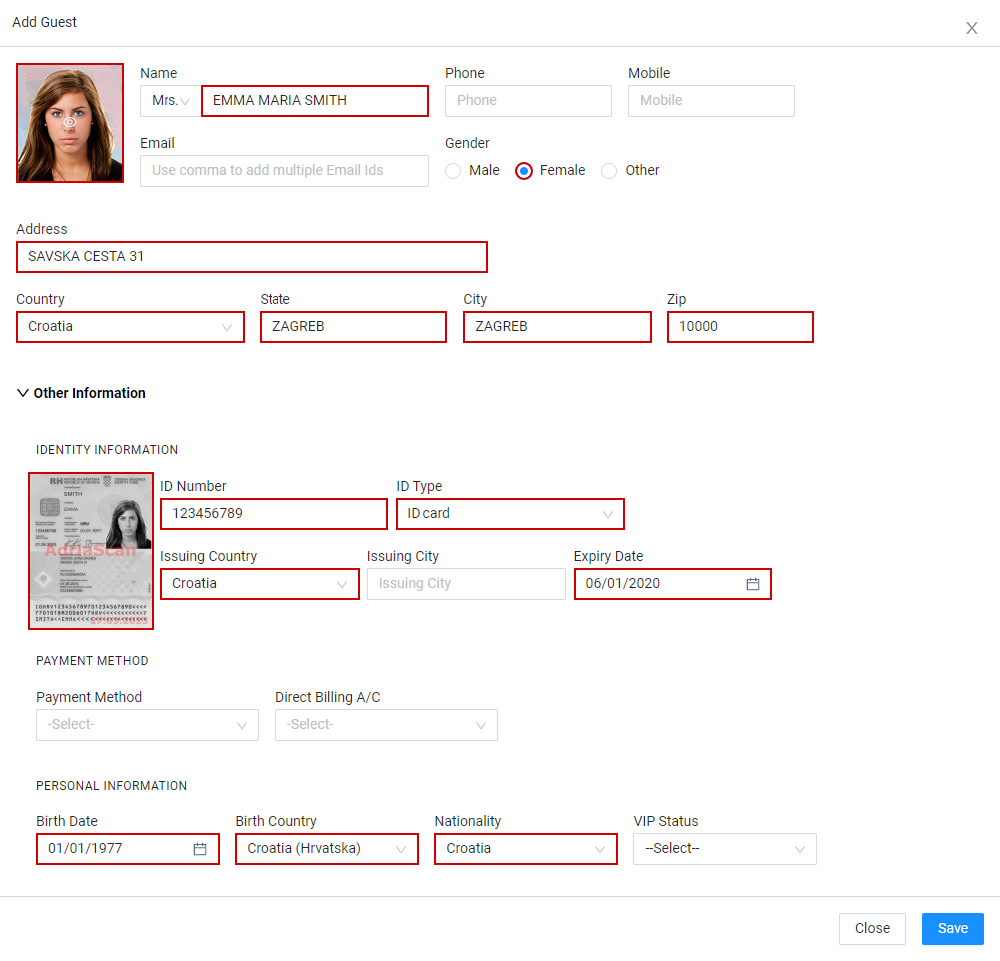Screen dimensions: 1000x961
Task: Expand the VIP Status dropdown
Action: click(724, 849)
